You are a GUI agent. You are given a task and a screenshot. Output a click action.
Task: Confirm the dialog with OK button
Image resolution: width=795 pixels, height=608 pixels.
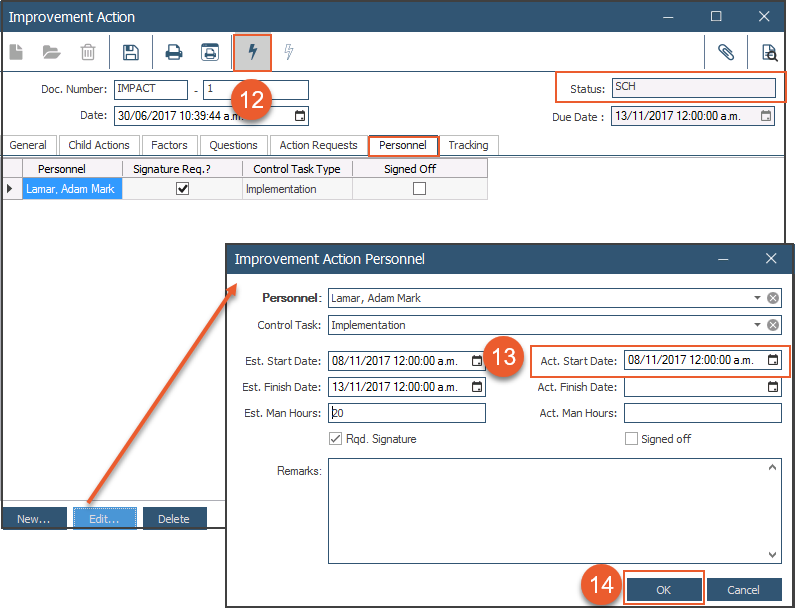coord(664,590)
